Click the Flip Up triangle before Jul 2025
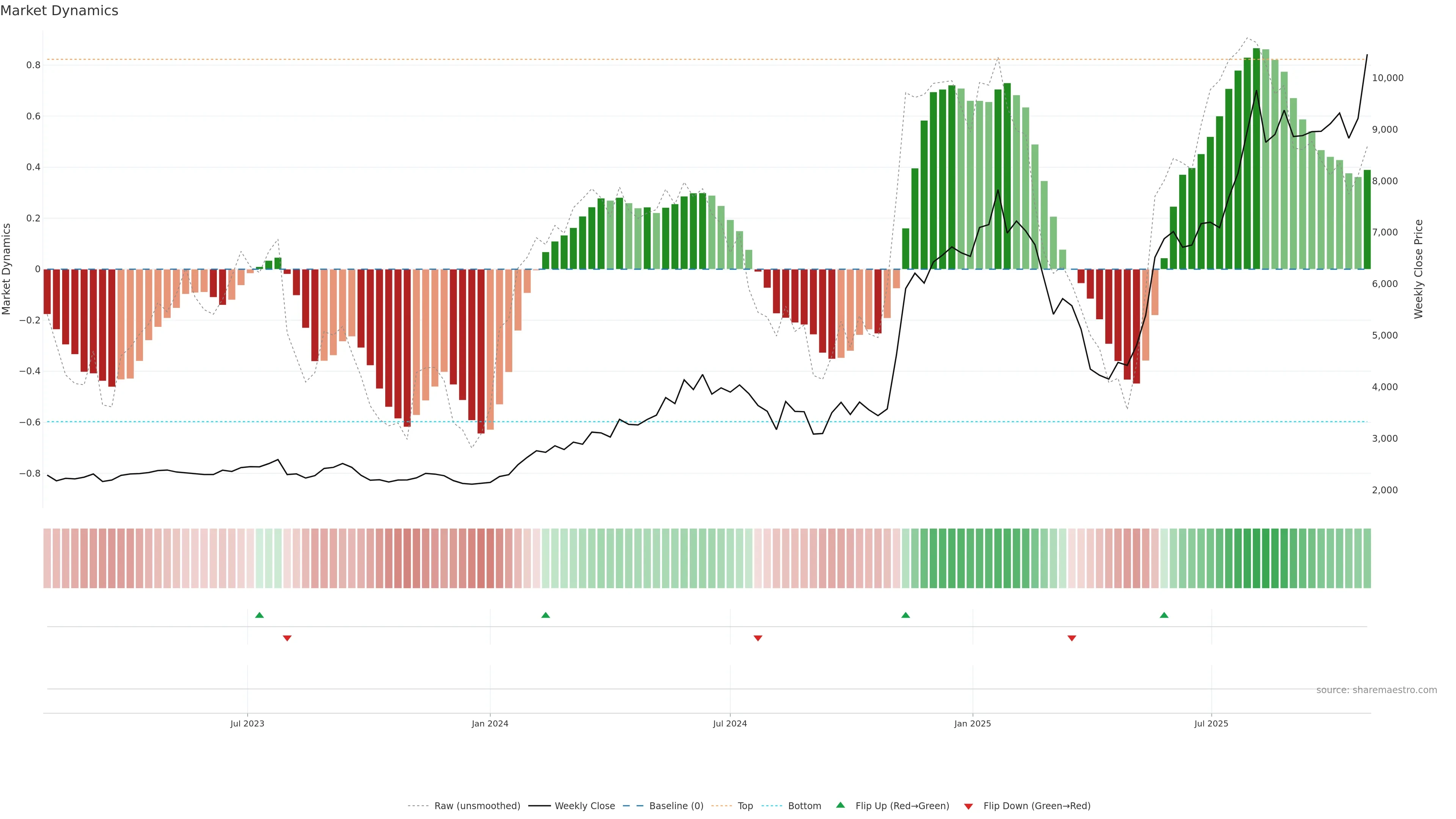The height and width of the screenshot is (819, 1456). [1164, 615]
